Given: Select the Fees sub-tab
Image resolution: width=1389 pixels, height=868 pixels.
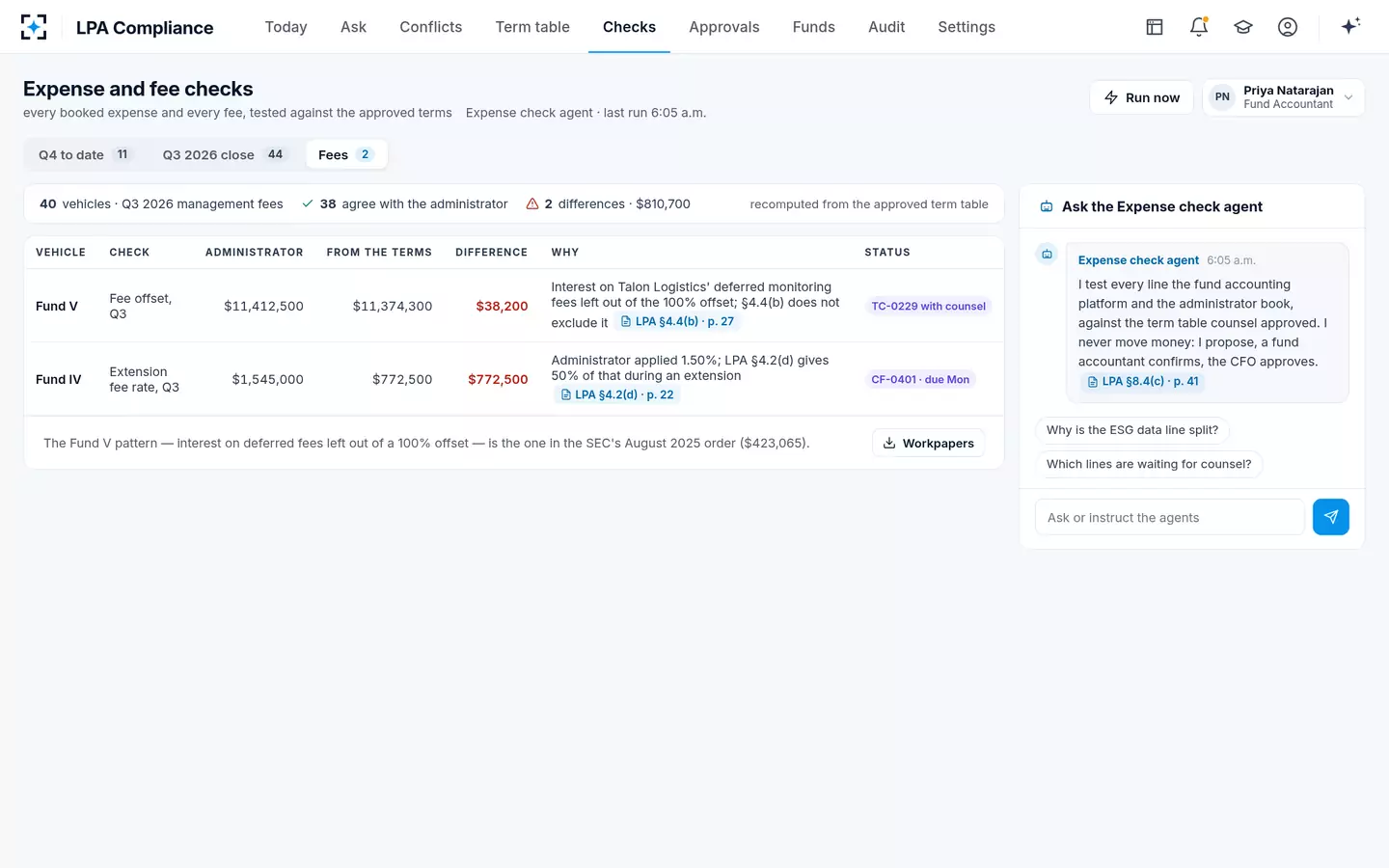Looking at the screenshot, I should [346, 154].
